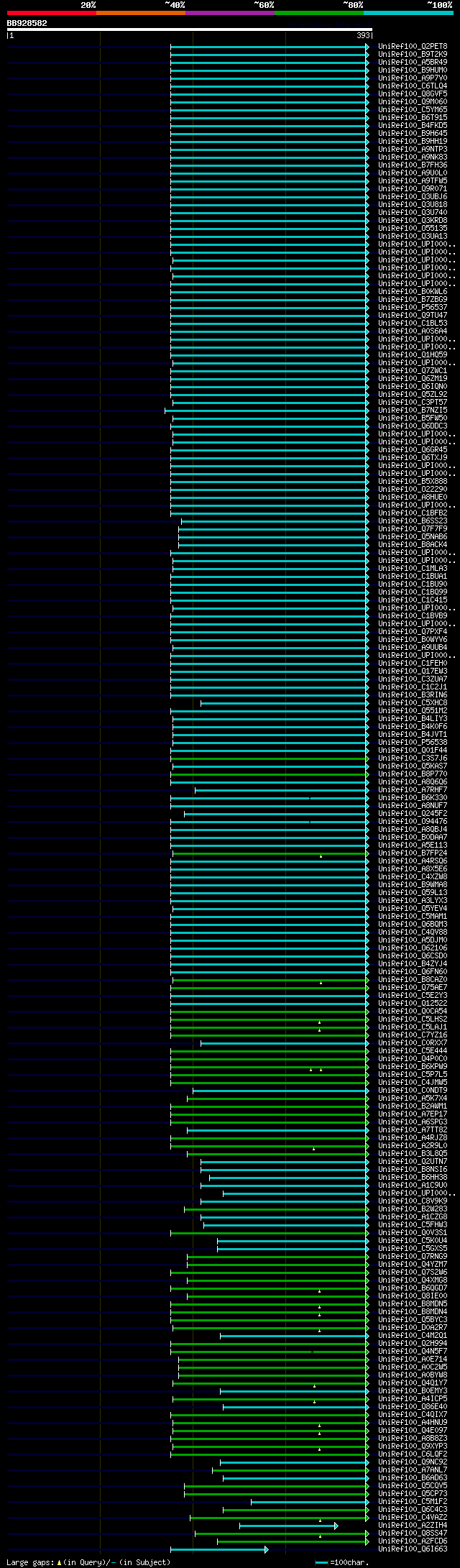Select UniRef100_C1MLA3 label
Screen dimensions: 460x1568
pos(413,569)
